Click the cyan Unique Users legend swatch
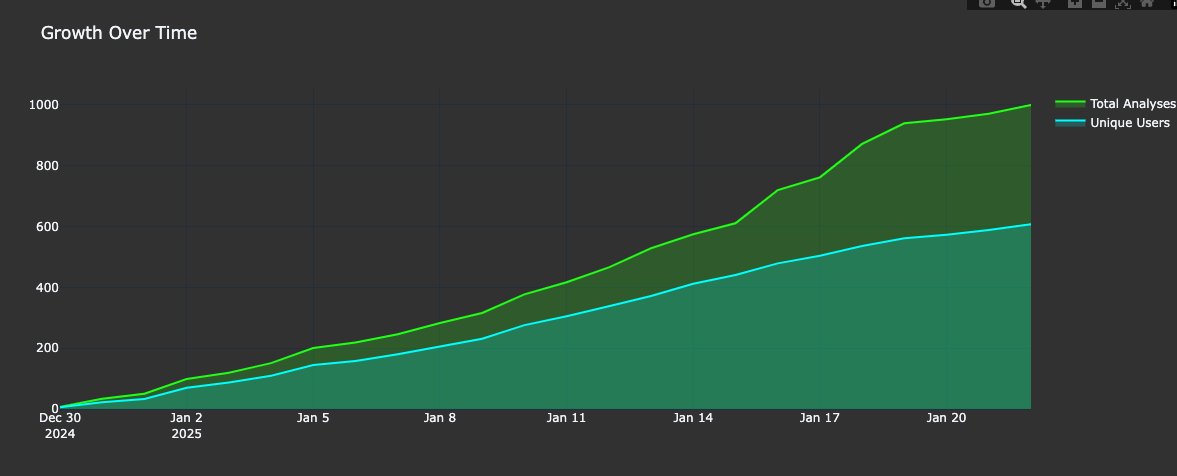The width and height of the screenshot is (1177, 476). click(1070, 122)
